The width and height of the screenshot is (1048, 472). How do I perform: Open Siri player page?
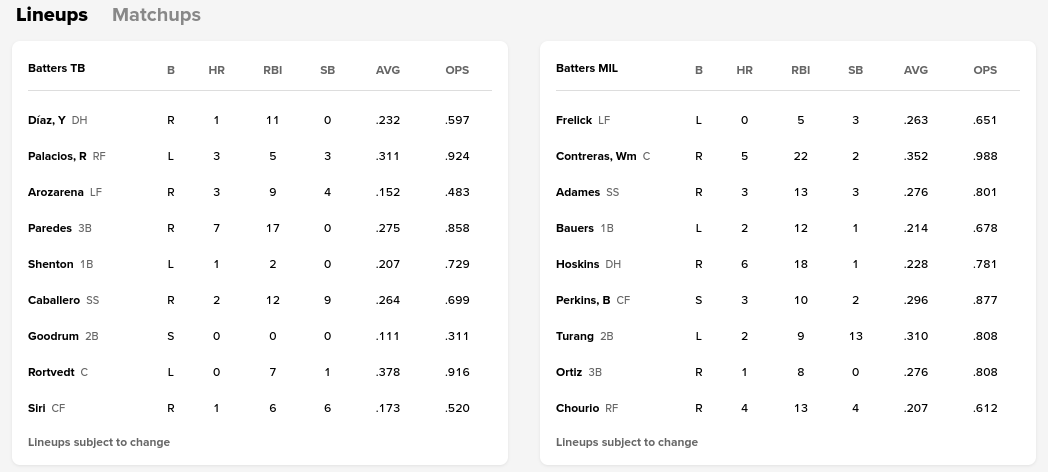tap(36, 408)
